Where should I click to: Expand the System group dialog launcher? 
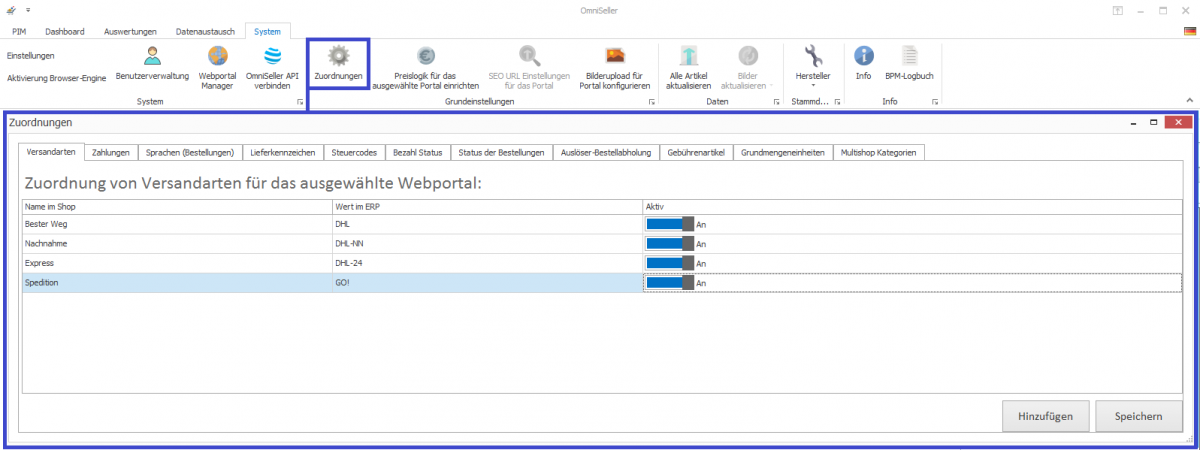(299, 102)
